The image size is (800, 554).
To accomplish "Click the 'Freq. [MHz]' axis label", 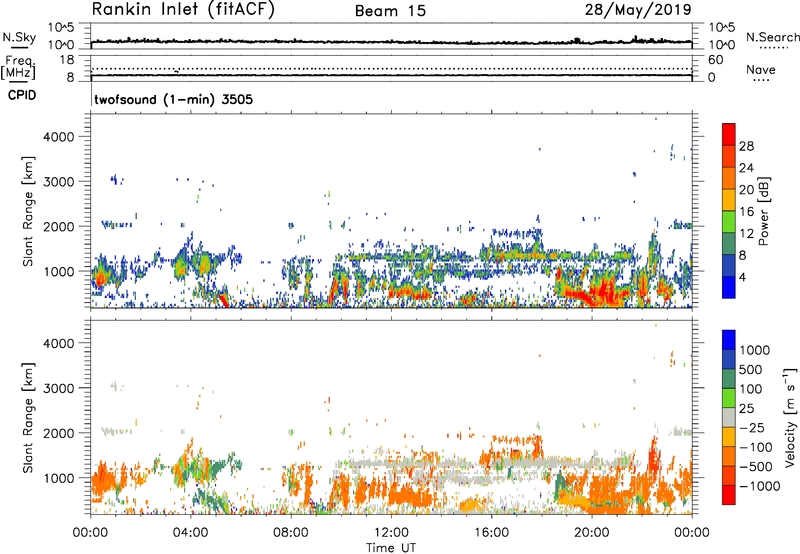I will (x=18, y=68).
